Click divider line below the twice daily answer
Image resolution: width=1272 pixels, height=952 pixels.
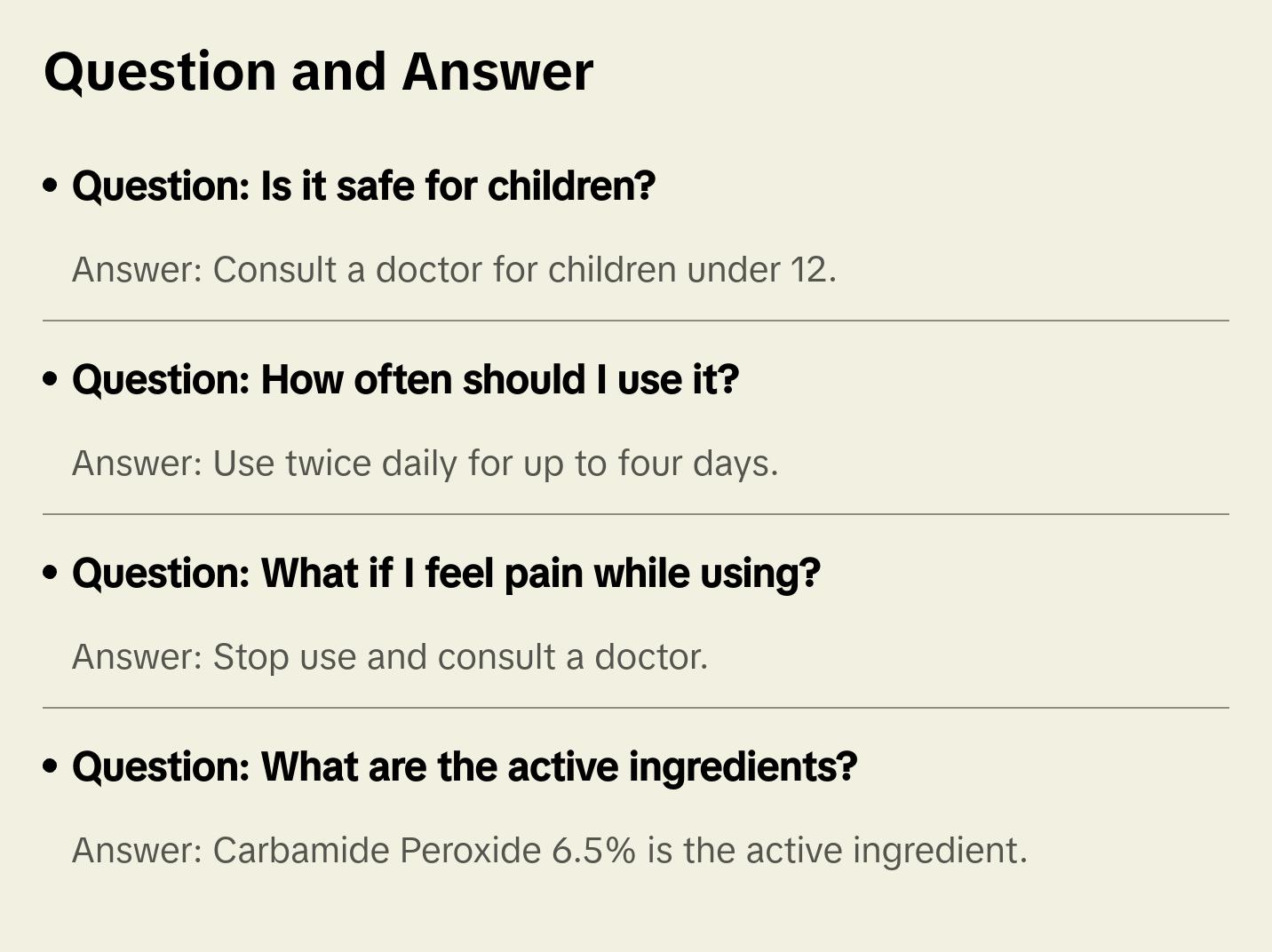635,514
